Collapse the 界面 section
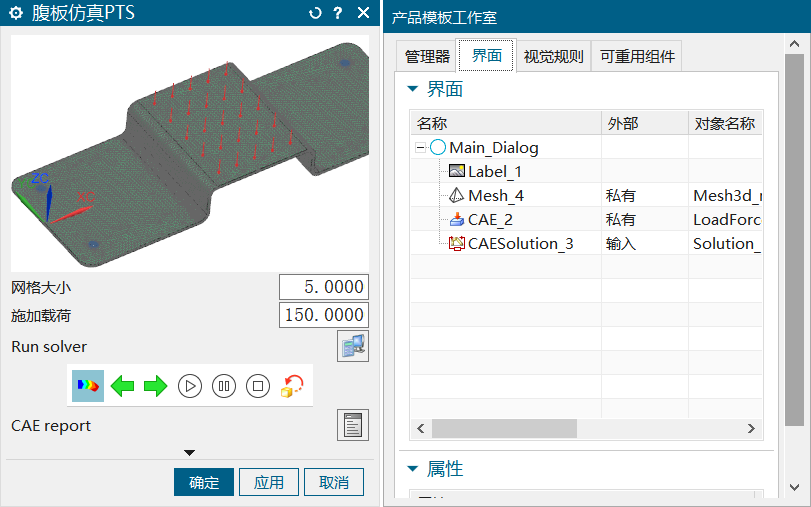This screenshot has height=507, width=811. [x=412, y=89]
